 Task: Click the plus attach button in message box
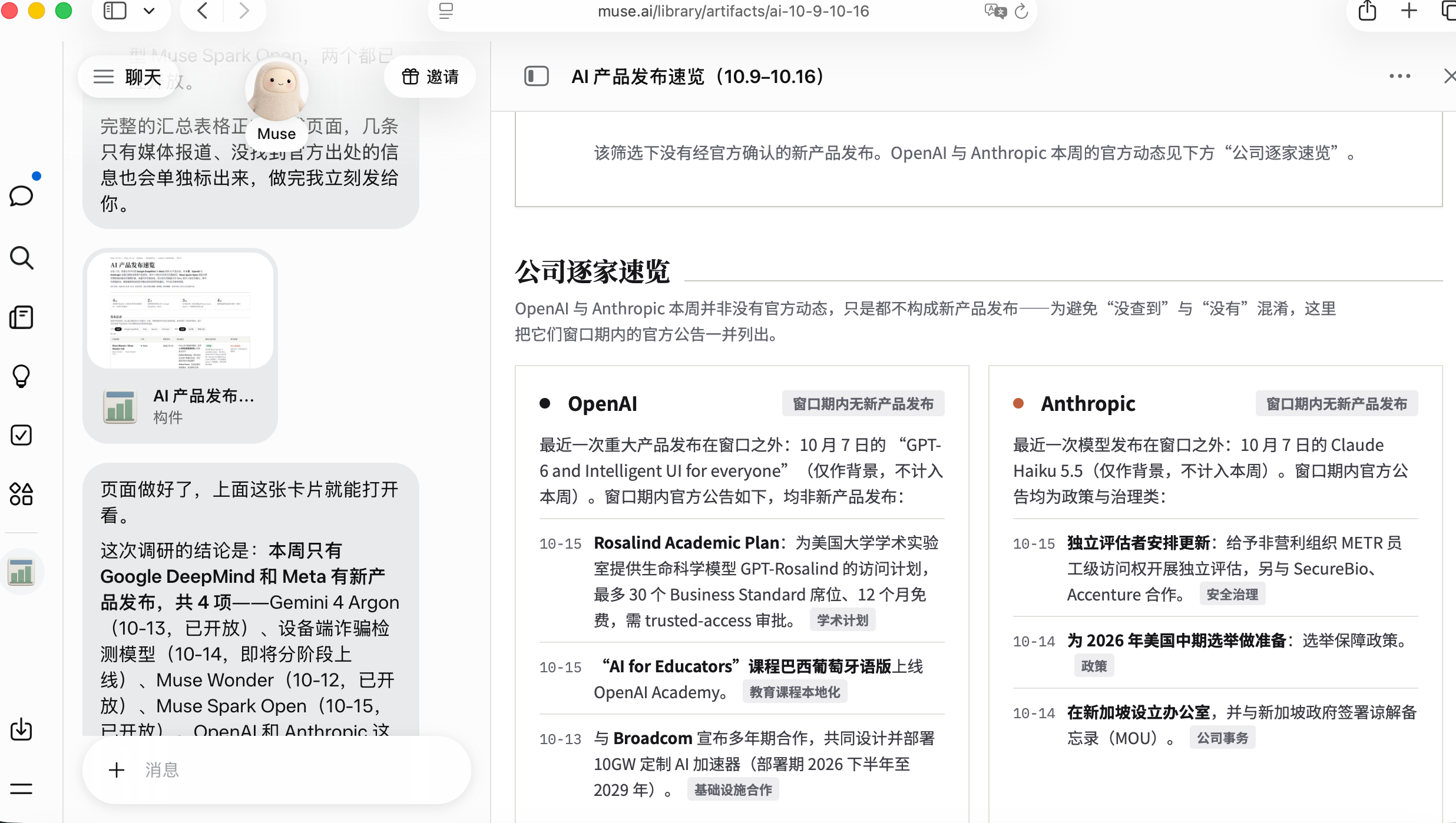pyautogui.click(x=117, y=770)
